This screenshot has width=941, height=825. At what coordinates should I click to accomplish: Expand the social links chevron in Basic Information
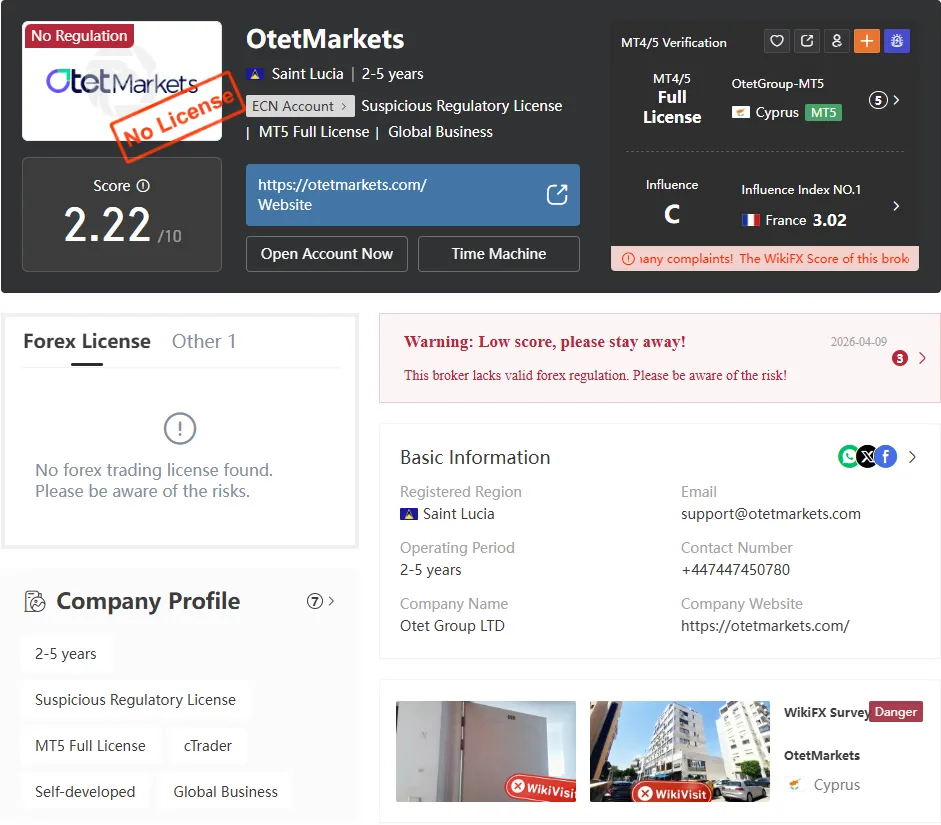click(x=912, y=457)
